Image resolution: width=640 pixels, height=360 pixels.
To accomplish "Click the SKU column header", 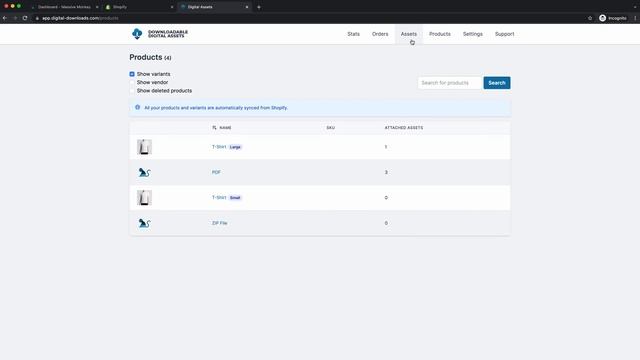I will pos(331,128).
